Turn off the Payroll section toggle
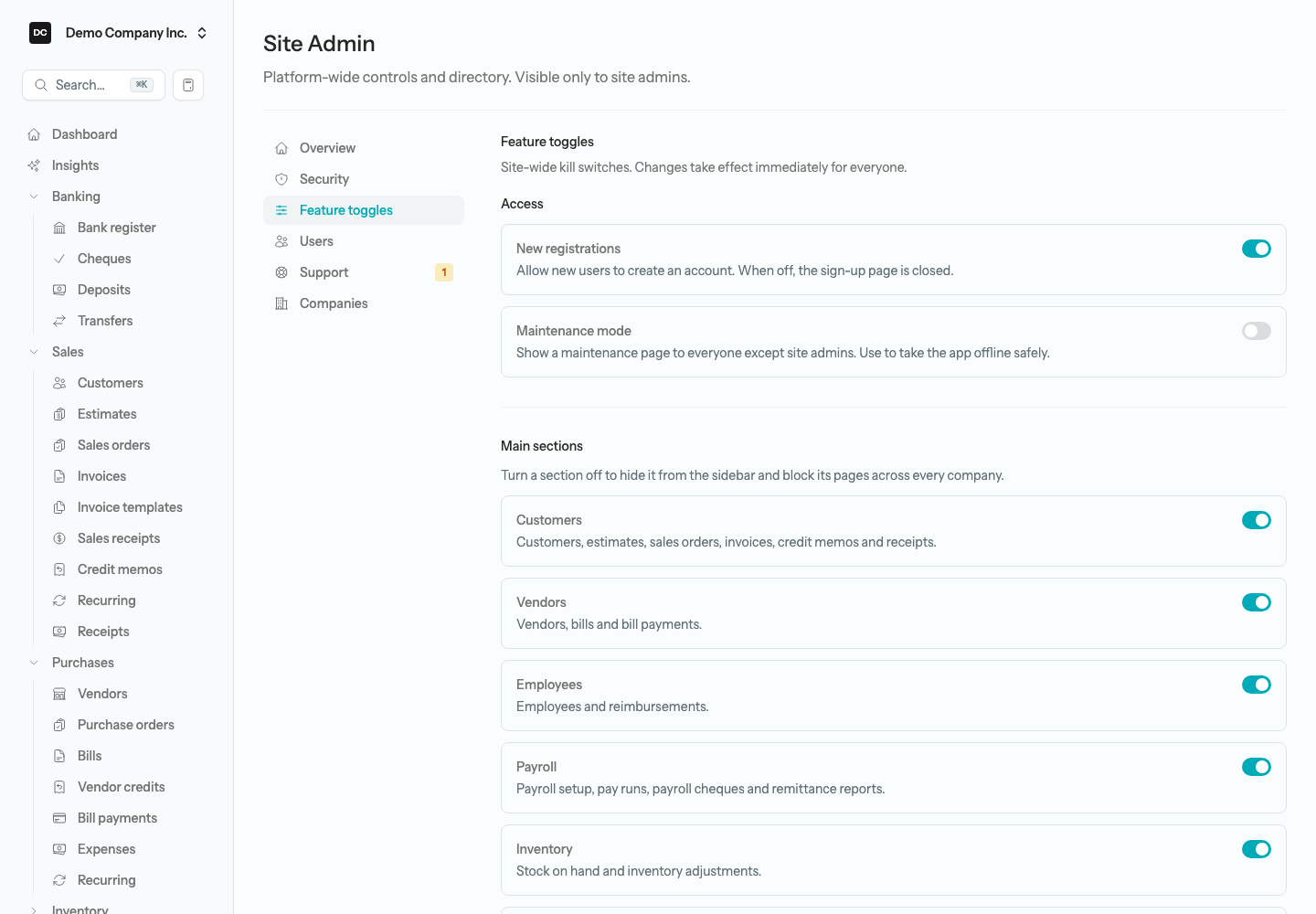Viewport: 1316px width, 914px height. (x=1257, y=767)
